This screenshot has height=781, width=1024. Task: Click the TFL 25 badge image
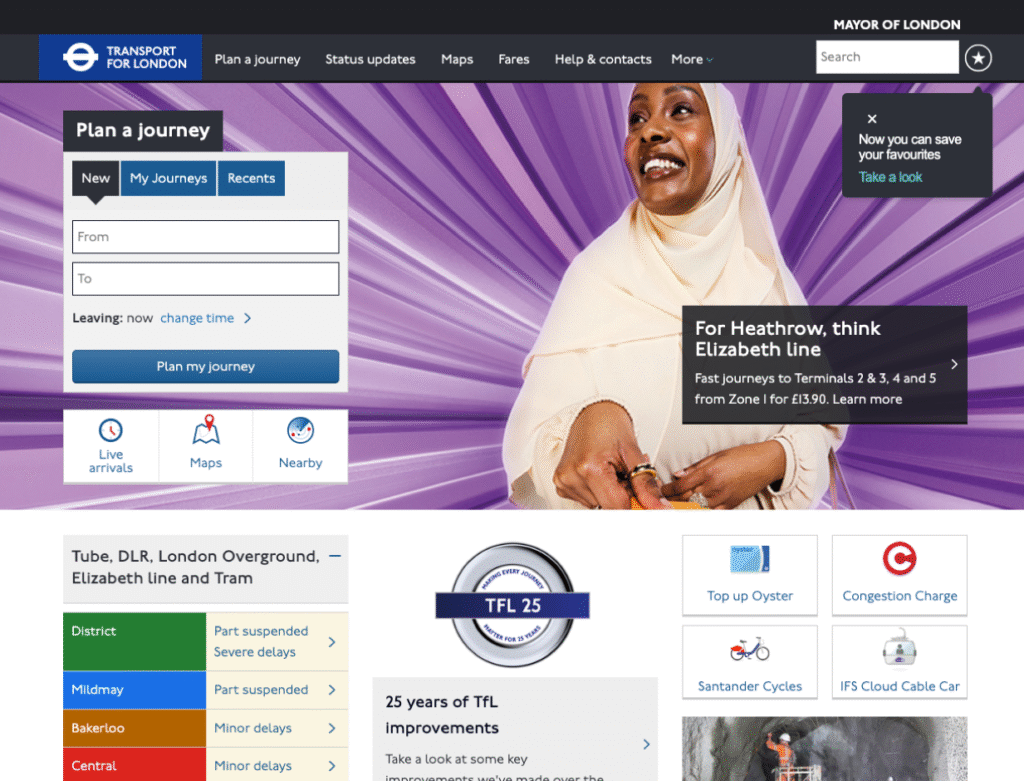pyautogui.click(x=513, y=605)
